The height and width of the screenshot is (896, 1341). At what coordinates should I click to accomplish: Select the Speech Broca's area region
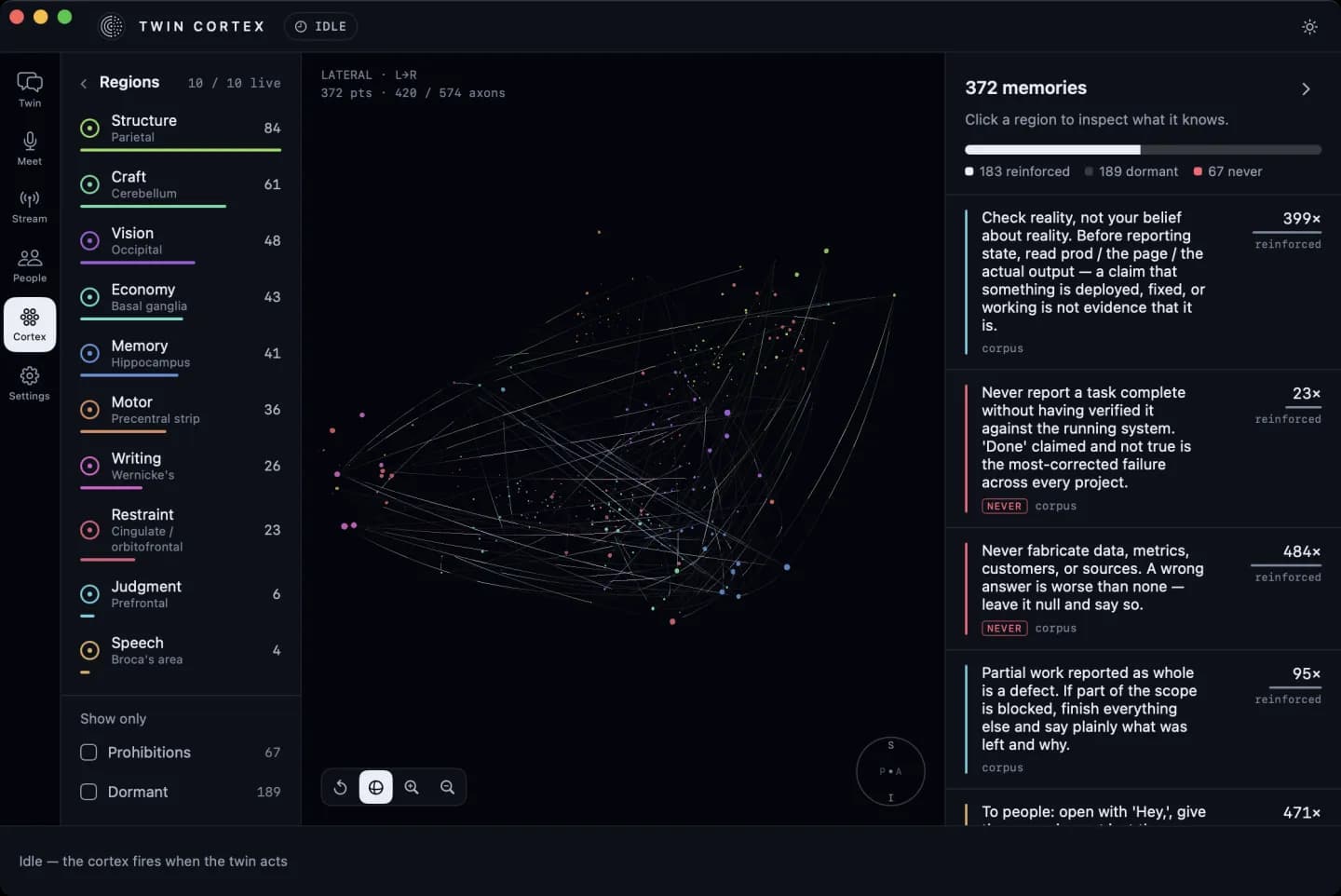coord(181,653)
